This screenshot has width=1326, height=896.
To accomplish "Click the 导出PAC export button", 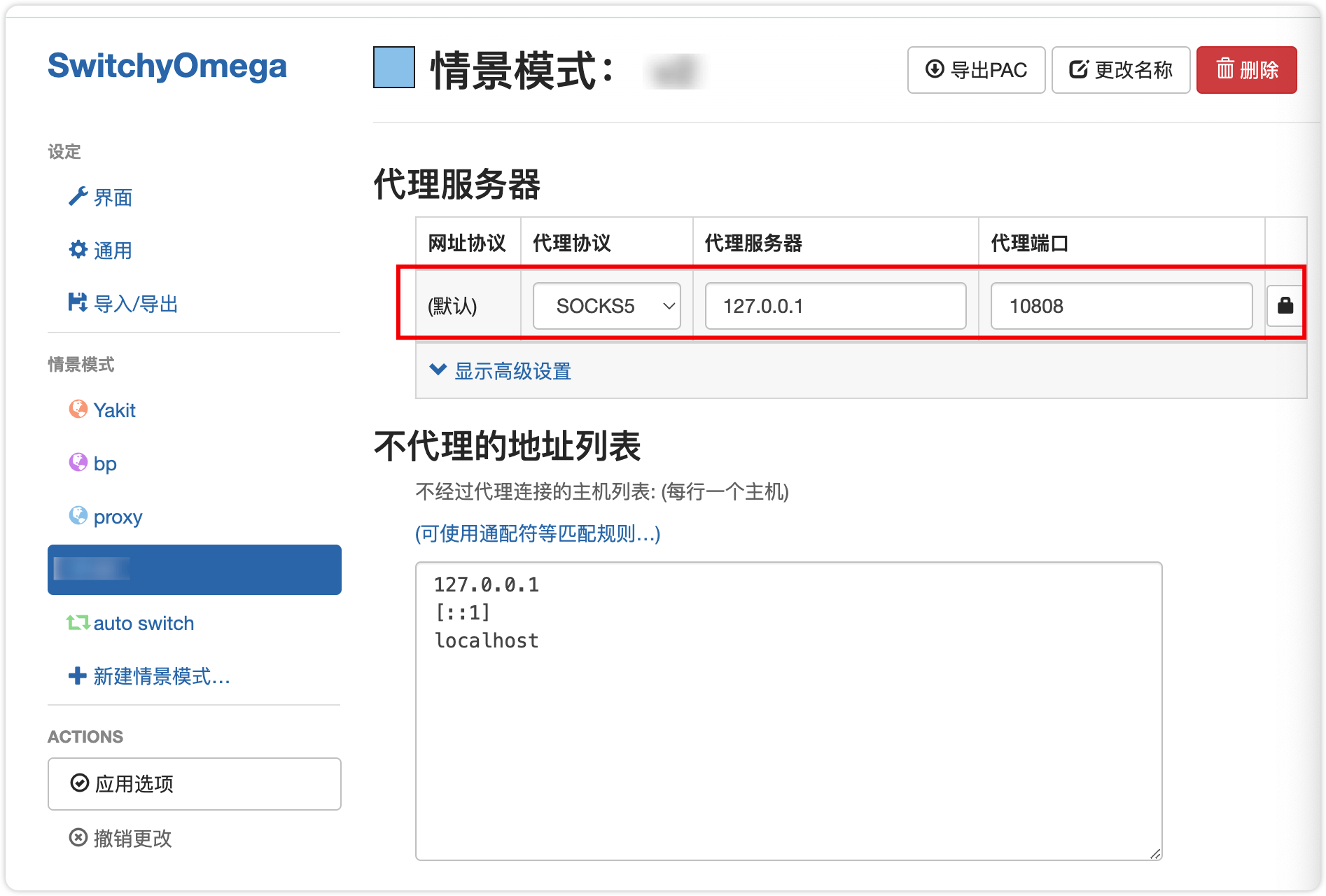I will tap(976, 70).
